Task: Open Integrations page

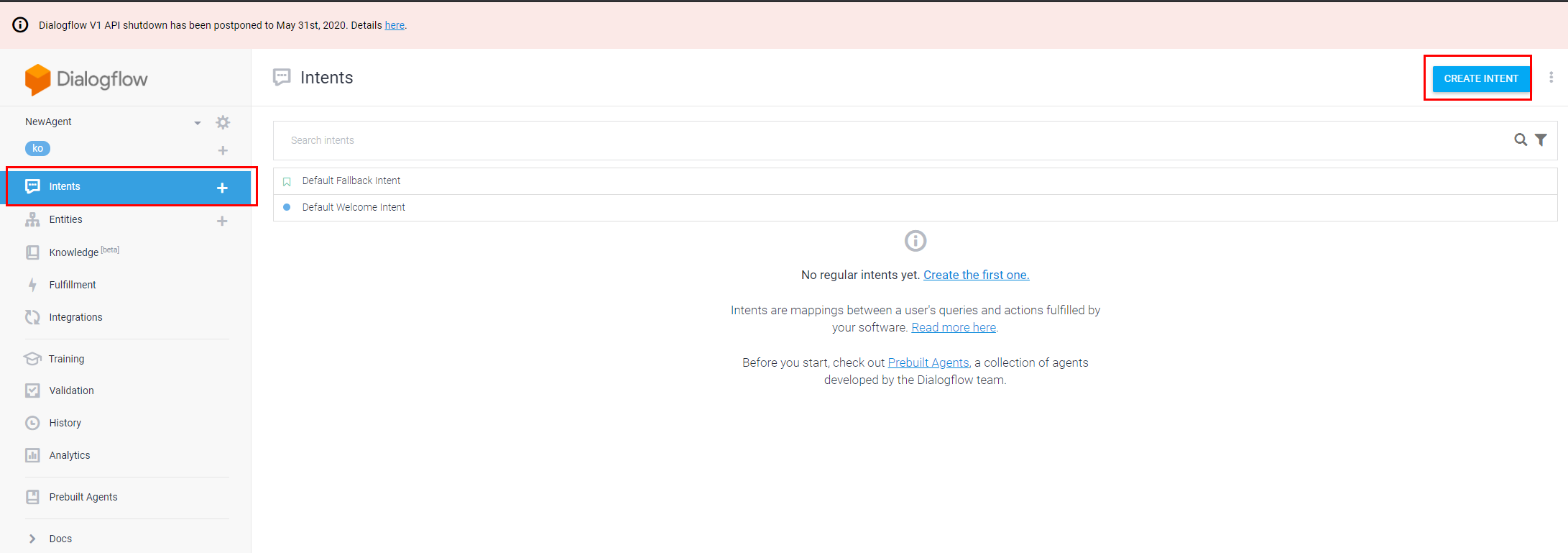Action: coord(75,317)
